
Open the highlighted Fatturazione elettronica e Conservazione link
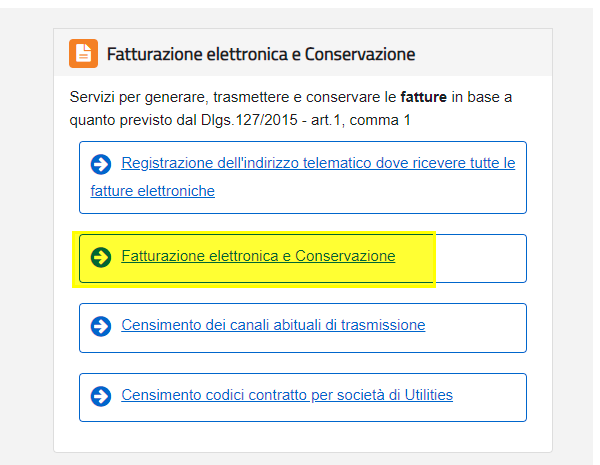pyautogui.click(x=258, y=256)
